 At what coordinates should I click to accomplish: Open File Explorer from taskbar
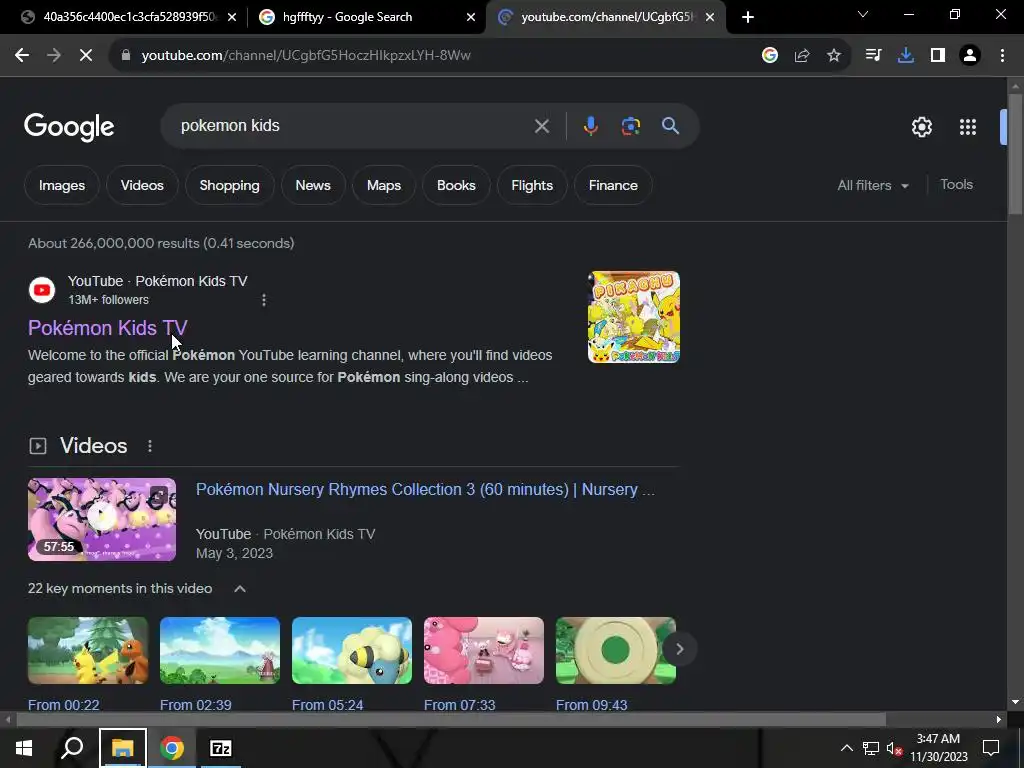coord(123,748)
